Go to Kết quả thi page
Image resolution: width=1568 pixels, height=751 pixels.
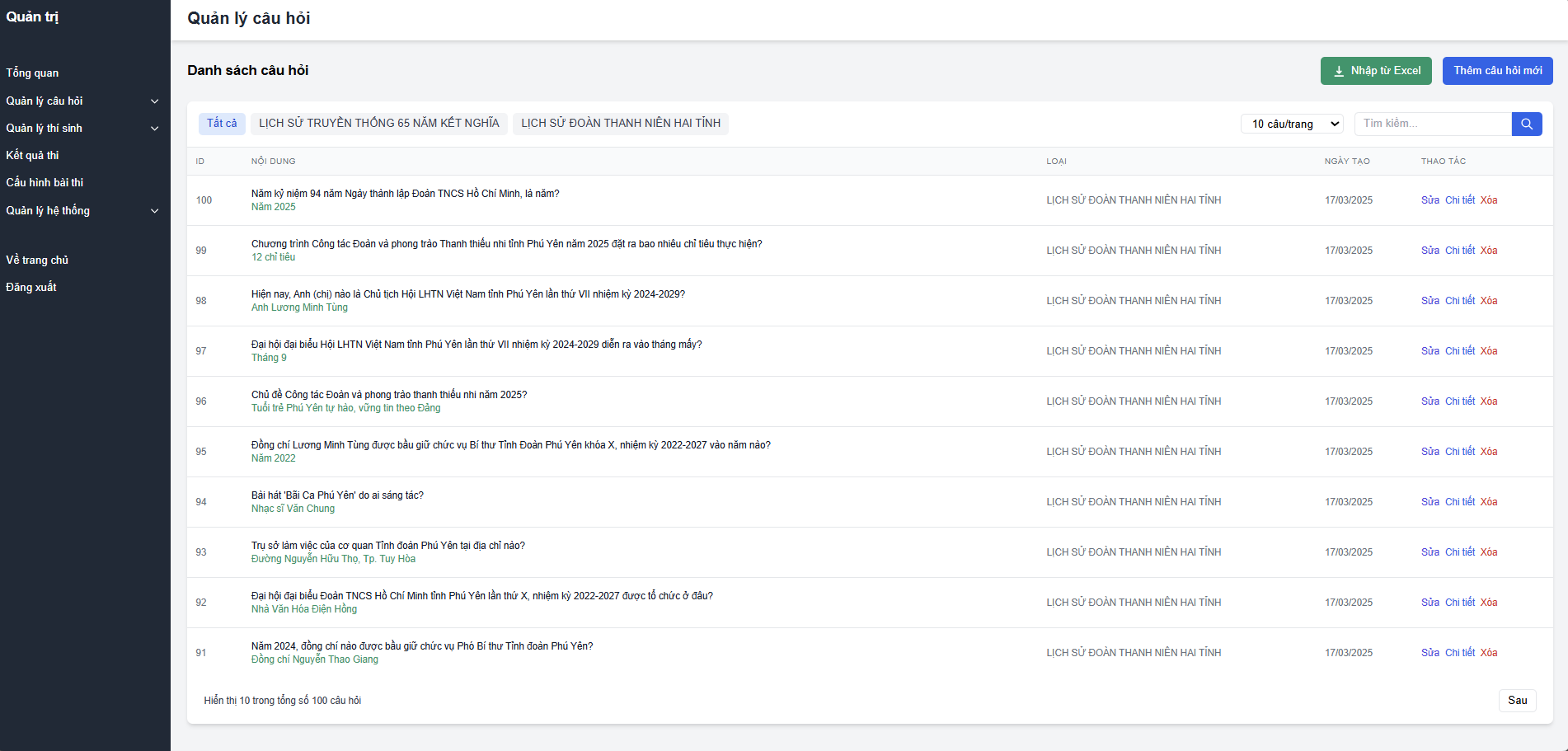pyautogui.click(x=33, y=155)
